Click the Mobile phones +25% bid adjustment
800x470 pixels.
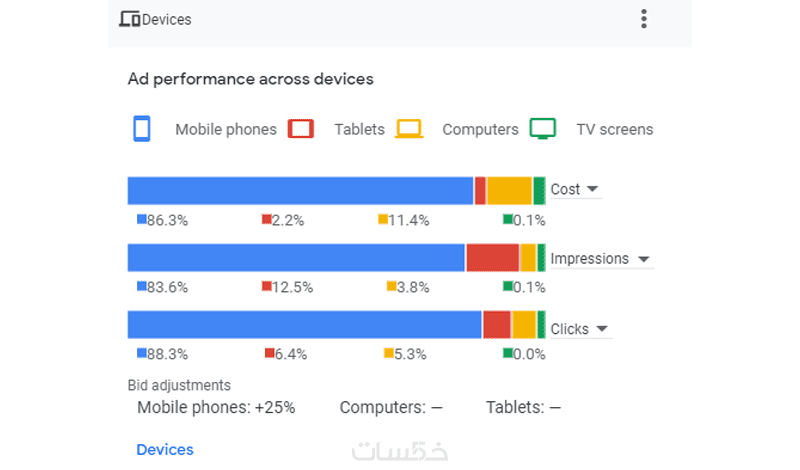click(216, 407)
